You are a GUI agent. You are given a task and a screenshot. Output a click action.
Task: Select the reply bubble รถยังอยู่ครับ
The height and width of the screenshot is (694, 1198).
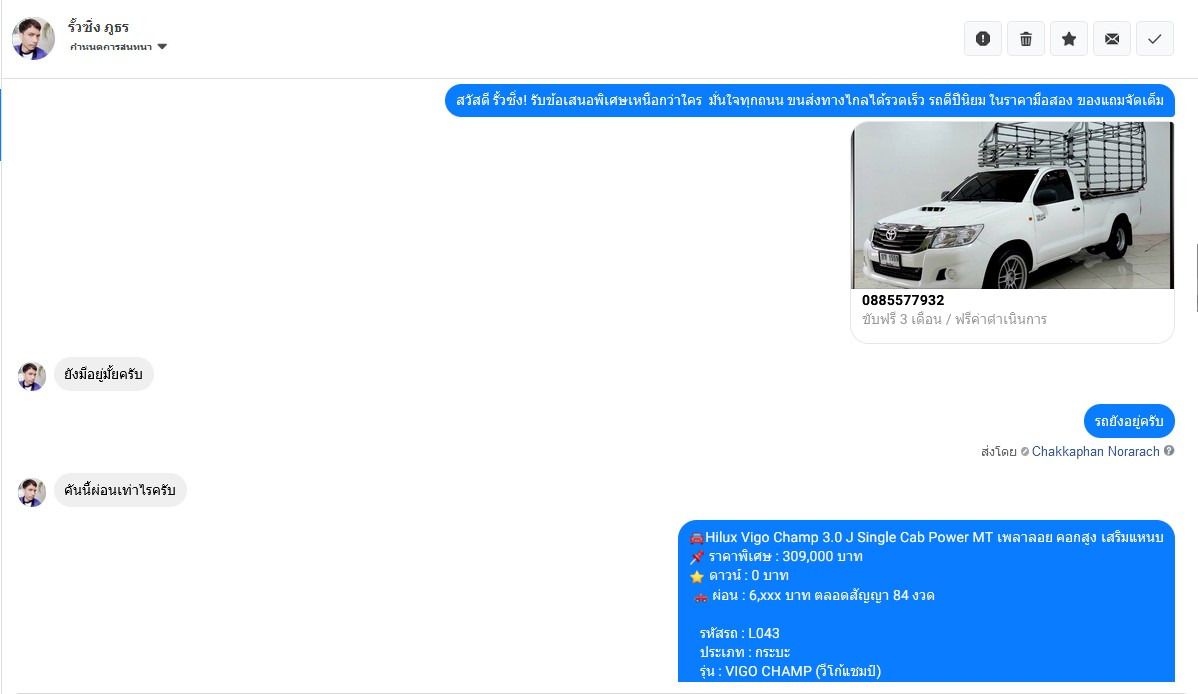point(1129,421)
